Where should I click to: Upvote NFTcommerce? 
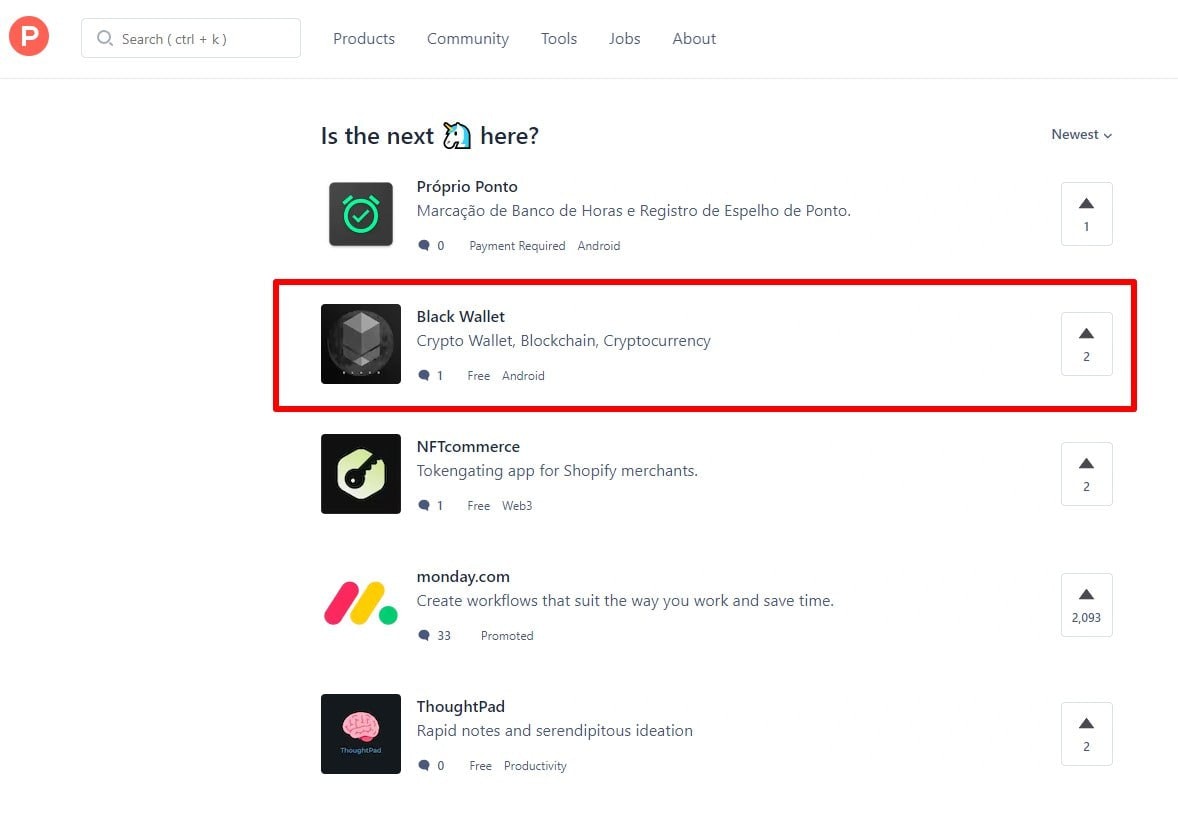[1086, 474]
